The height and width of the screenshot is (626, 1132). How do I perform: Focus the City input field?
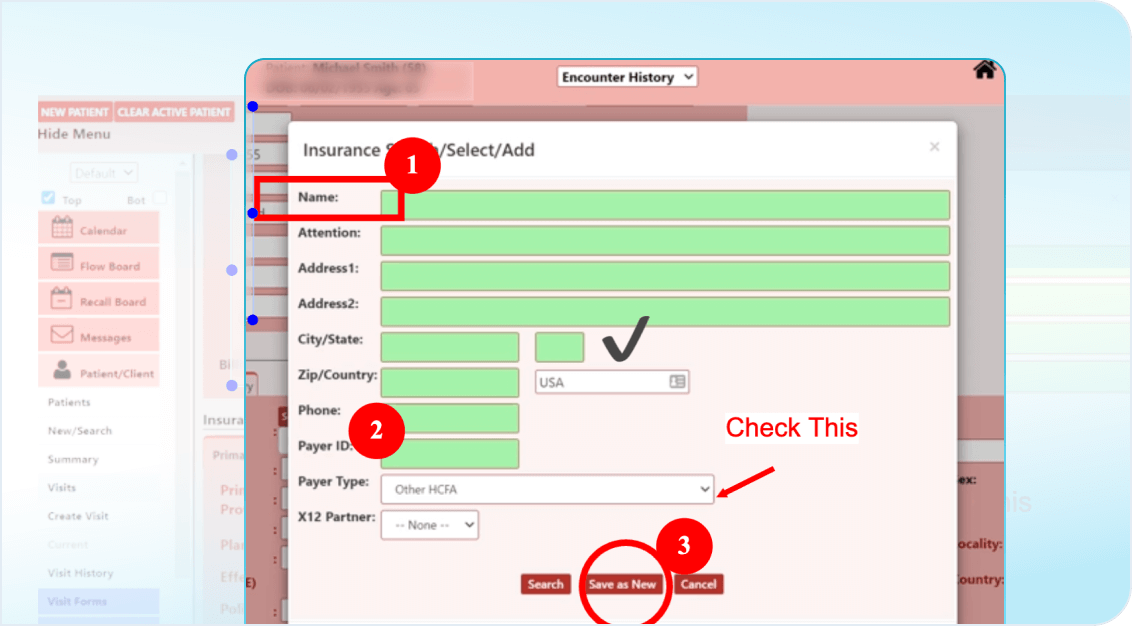pos(450,347)
